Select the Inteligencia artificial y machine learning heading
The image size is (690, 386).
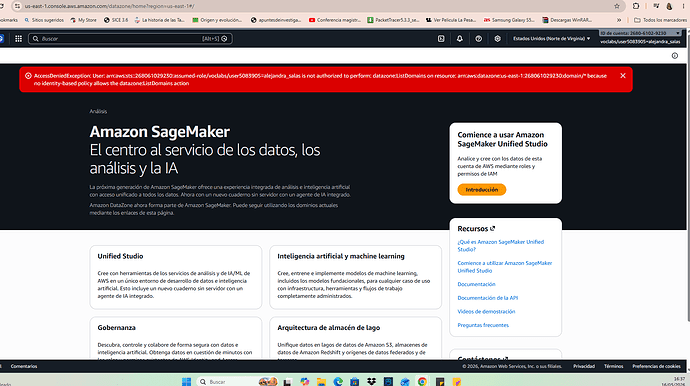click(x=341, y=256)
